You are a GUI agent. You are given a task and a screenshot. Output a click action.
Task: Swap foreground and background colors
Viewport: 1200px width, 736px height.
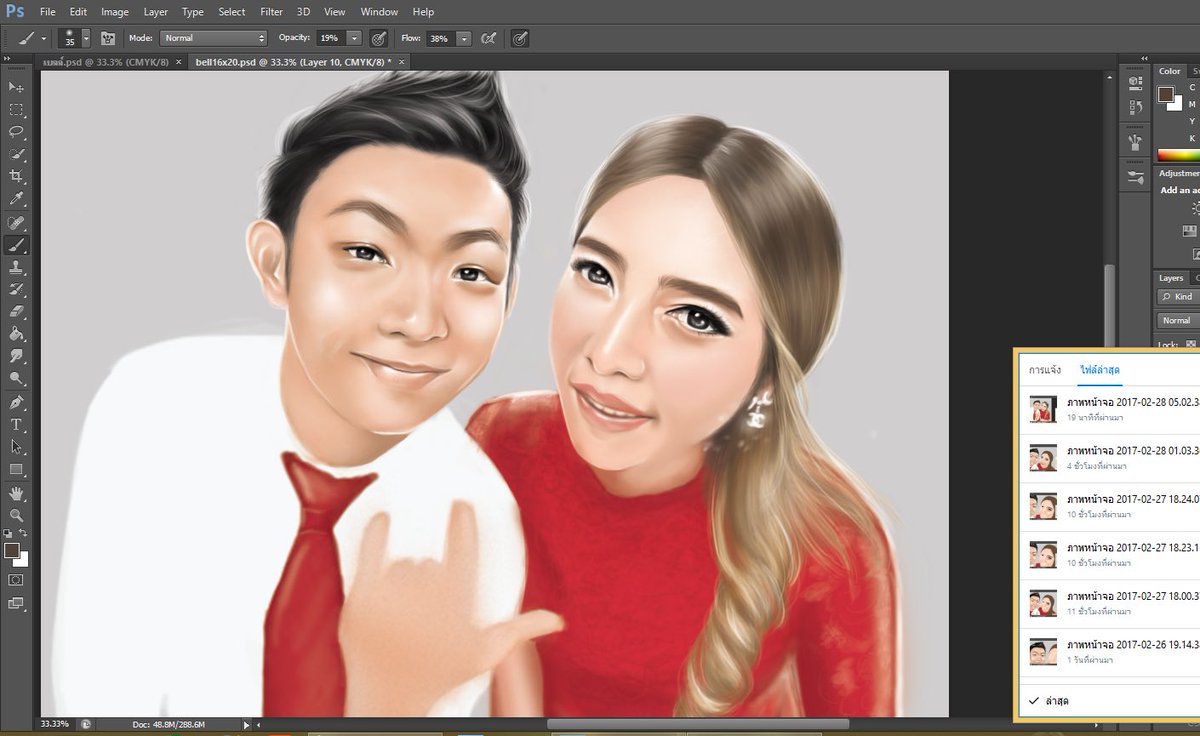(x=24, y=534)
